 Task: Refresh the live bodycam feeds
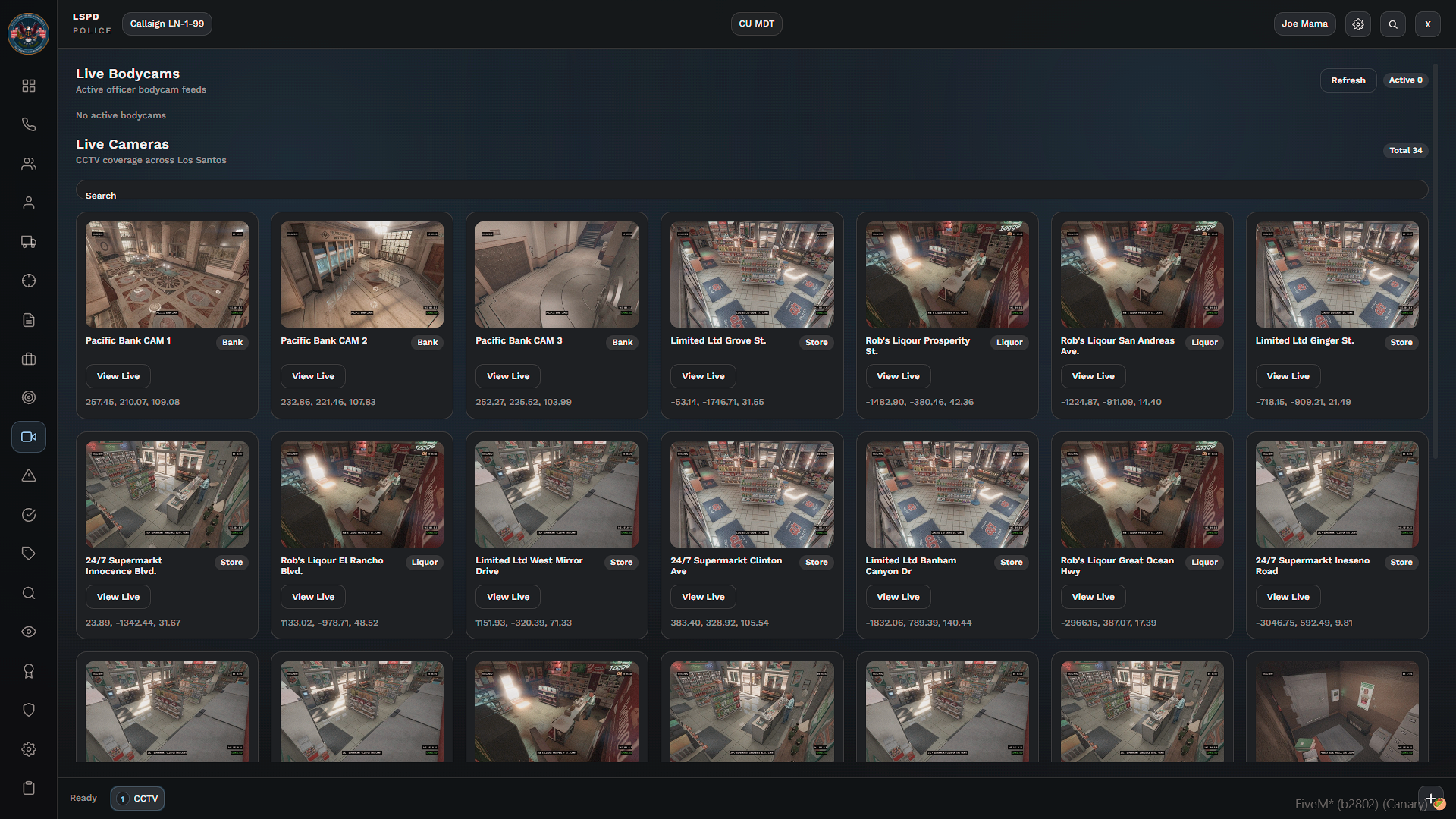coord(1348,80)
